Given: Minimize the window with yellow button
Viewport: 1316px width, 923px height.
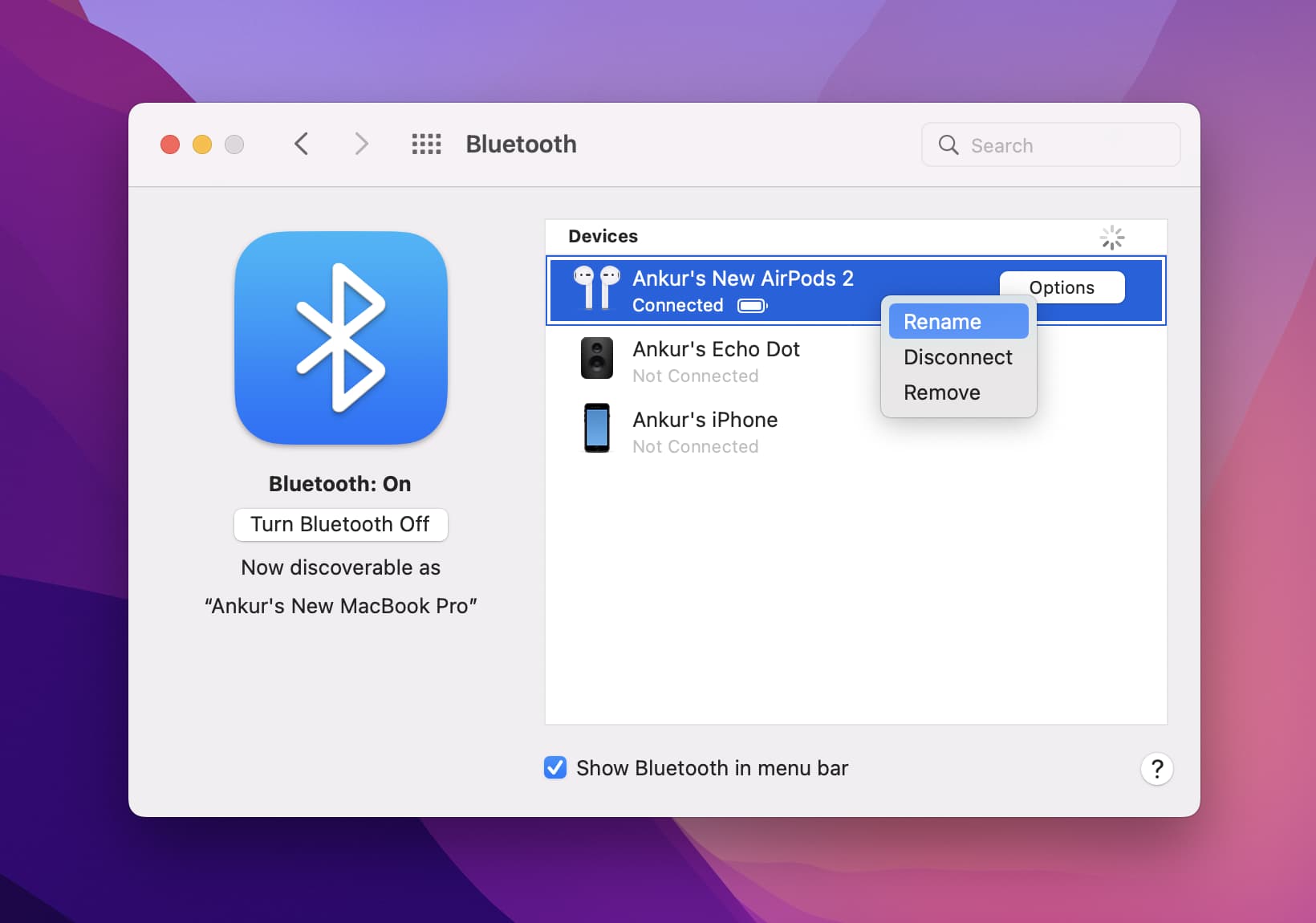Looking at the screenshot, I should (202, 144).
